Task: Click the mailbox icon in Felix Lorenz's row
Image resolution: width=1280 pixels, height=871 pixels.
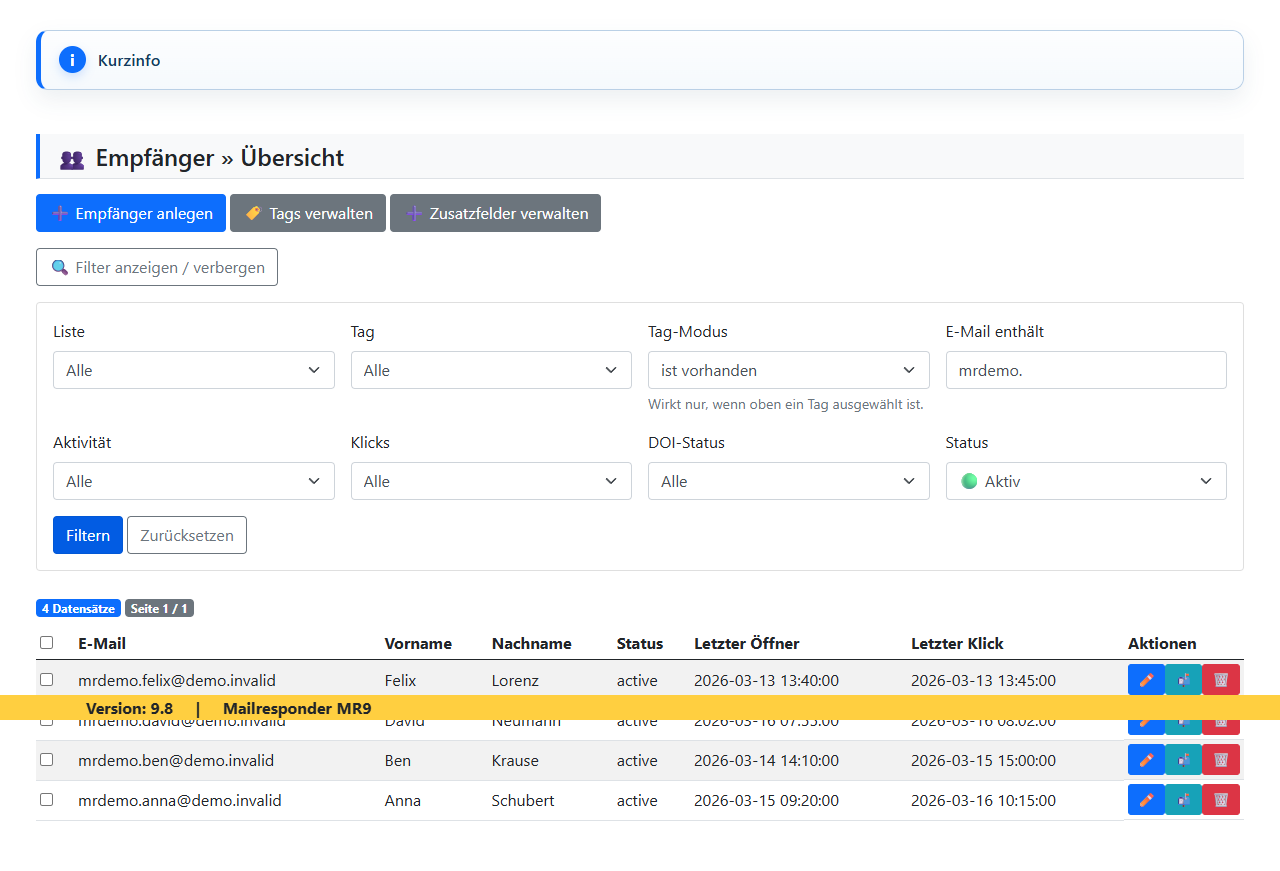Action: (1183, 680)
